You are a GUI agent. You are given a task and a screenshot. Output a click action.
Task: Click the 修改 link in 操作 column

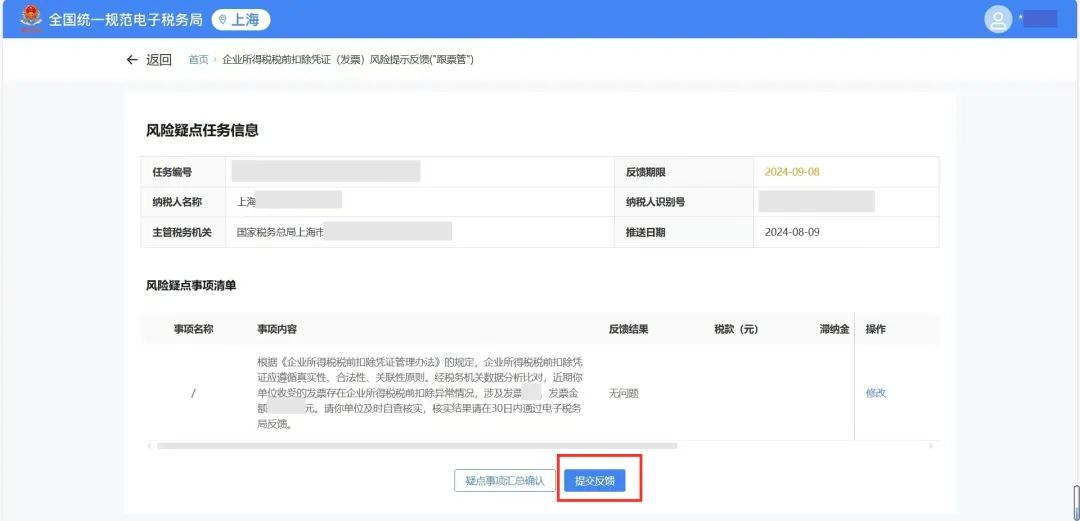(x=875, y=393)
